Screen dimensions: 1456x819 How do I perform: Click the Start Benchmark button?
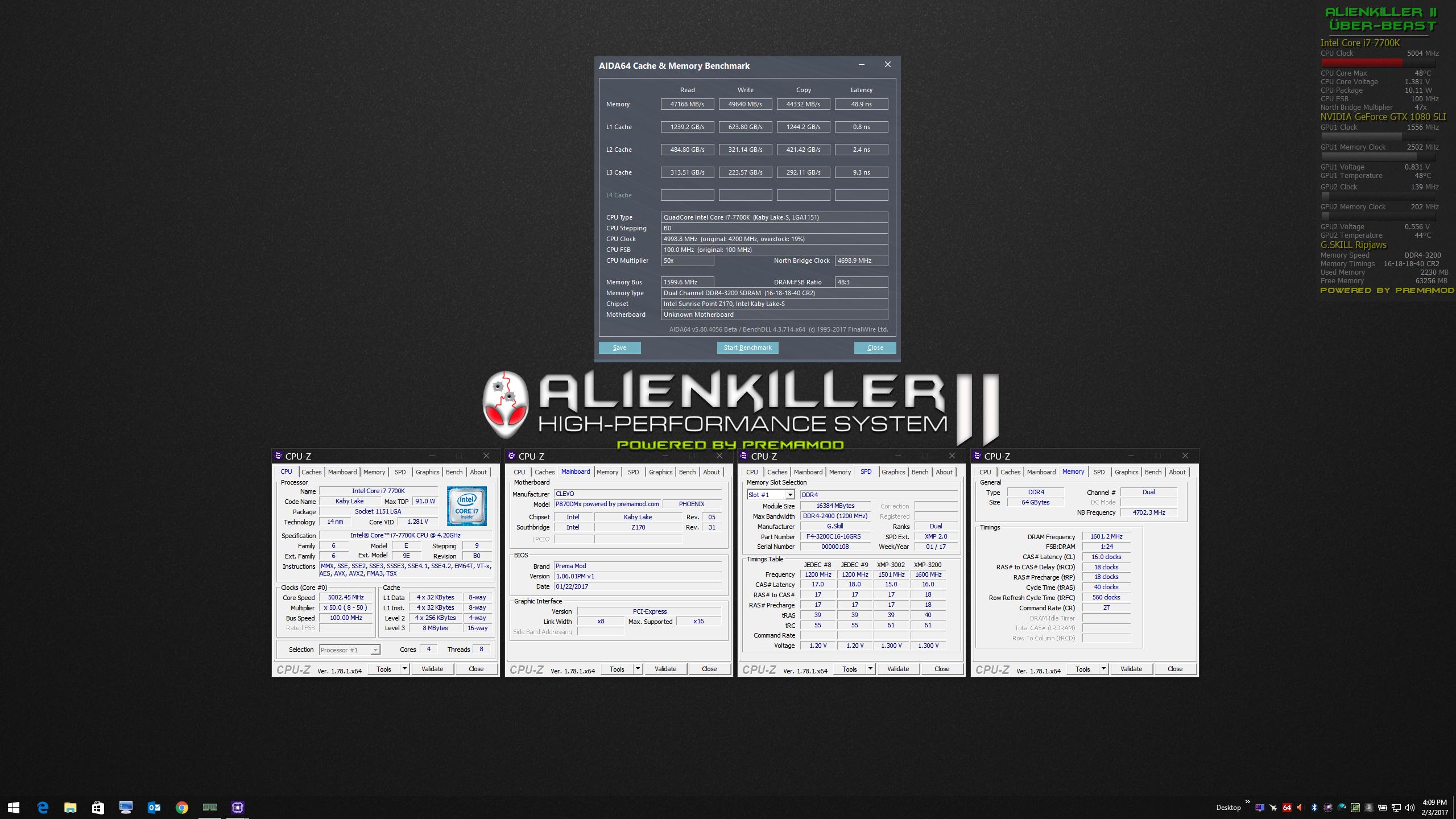pos(747,348)
